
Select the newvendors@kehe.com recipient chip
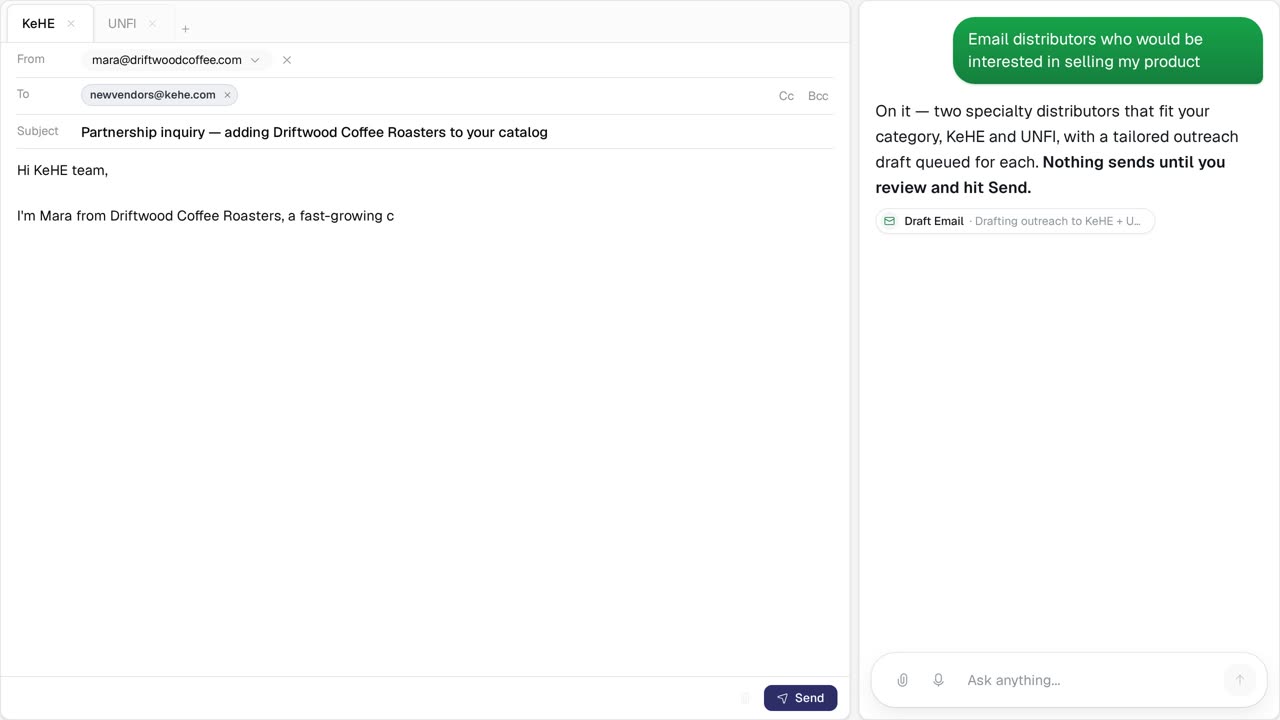(159, 95)
